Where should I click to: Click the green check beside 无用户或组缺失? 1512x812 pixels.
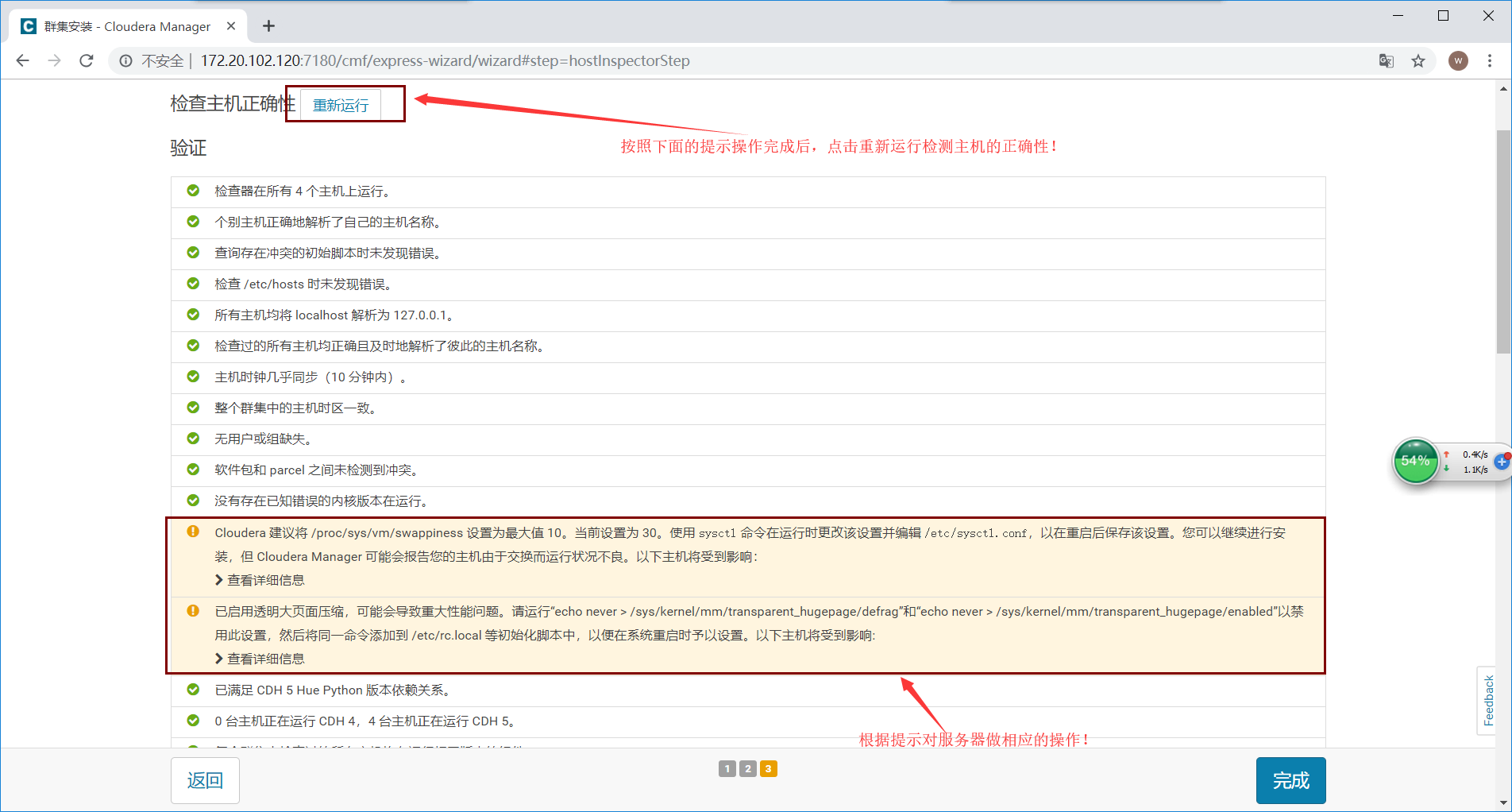[x=193, y=439]
